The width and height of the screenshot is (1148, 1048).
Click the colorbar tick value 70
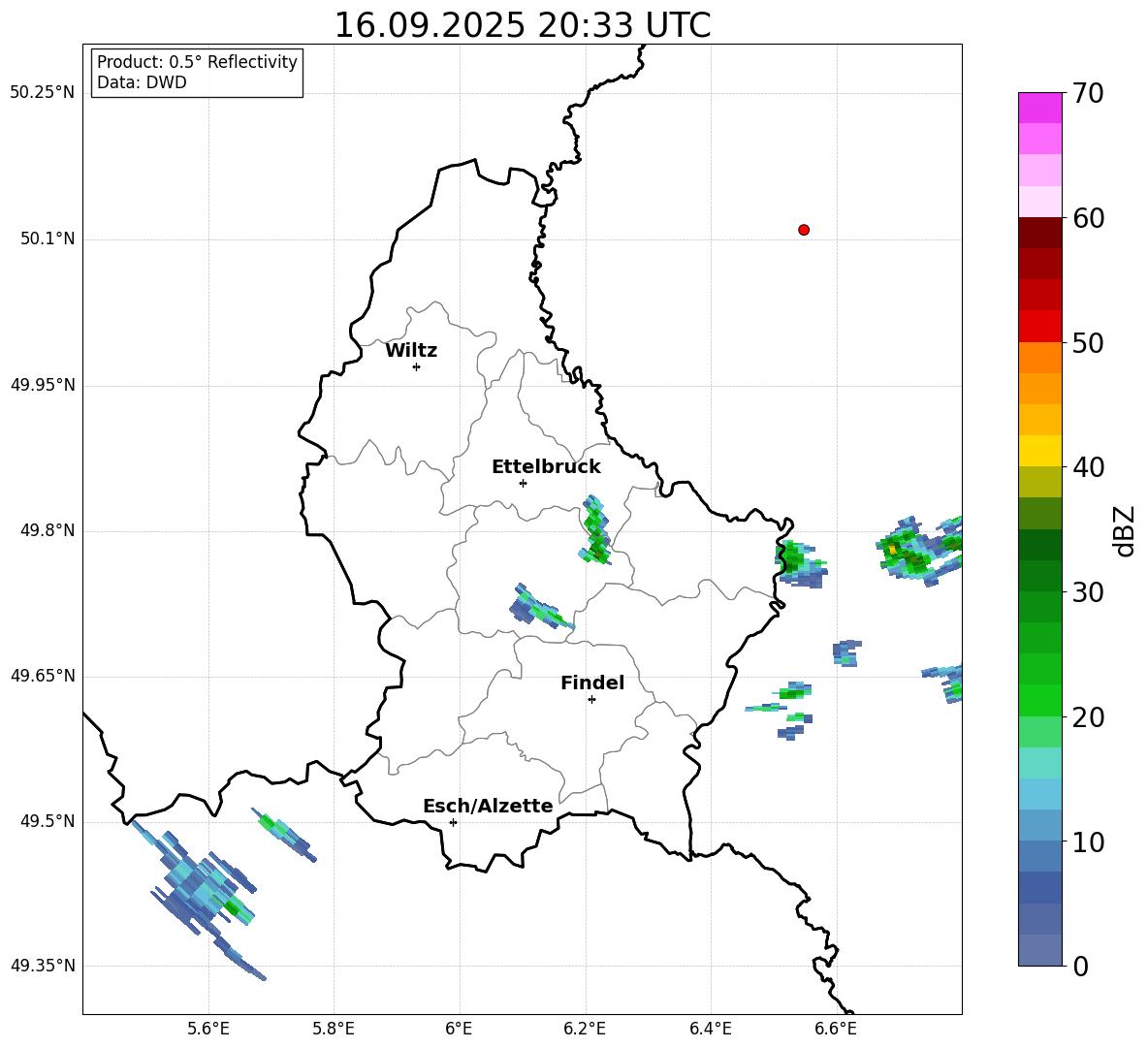[x=1088, y=94]
